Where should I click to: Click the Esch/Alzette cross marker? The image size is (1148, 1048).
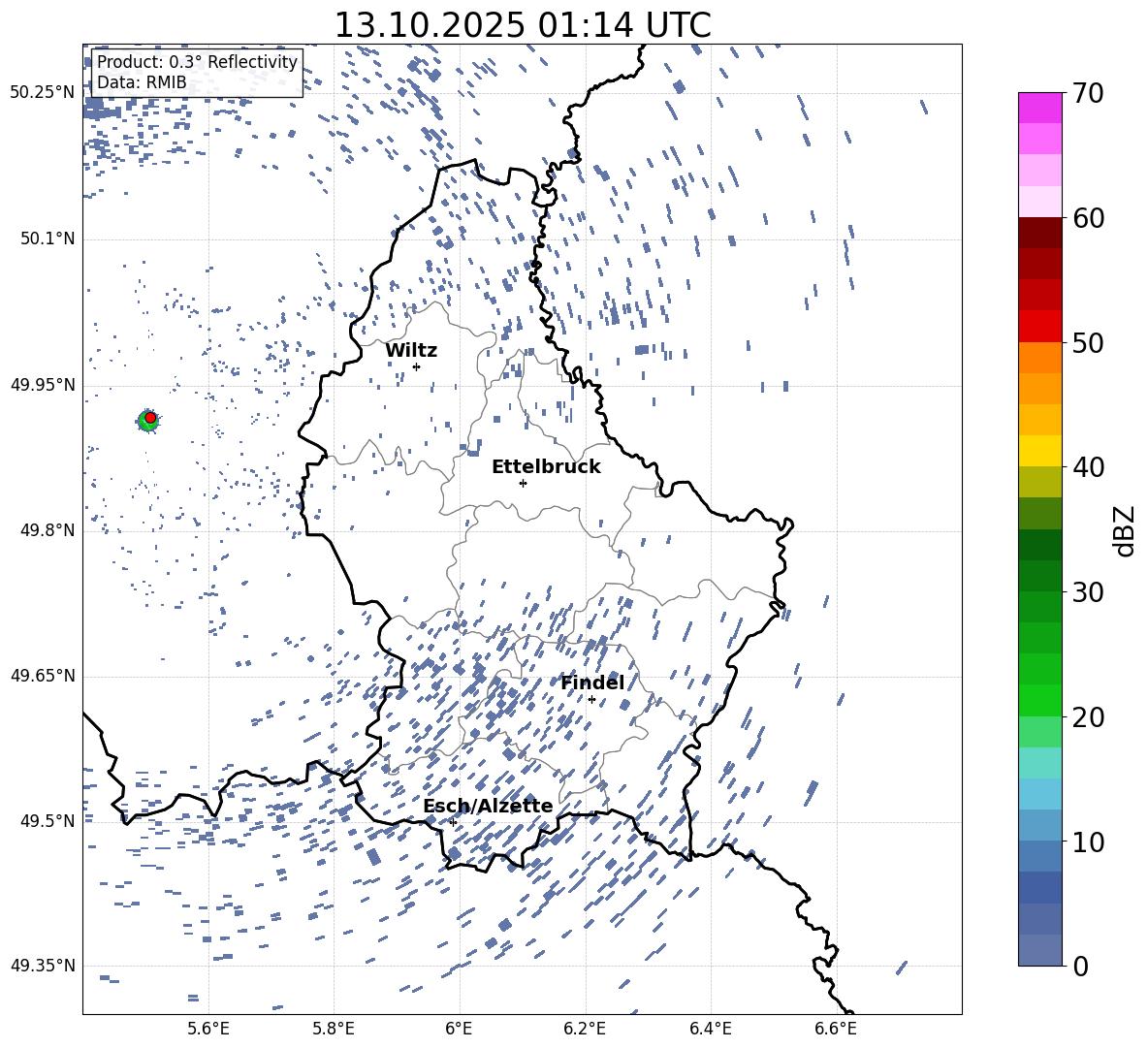tap(453, 822)
